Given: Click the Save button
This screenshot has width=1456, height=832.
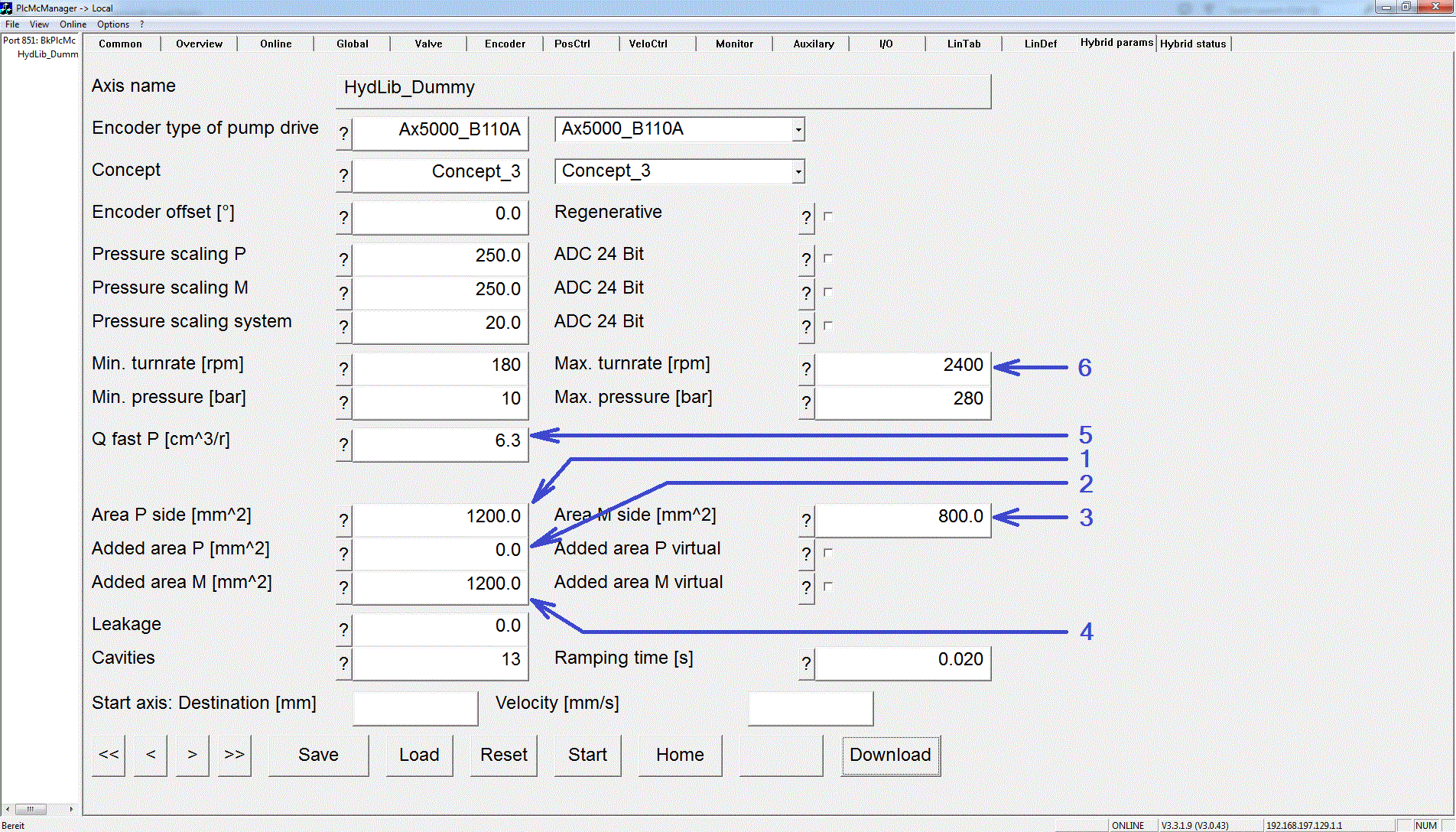Looking at the screenshot, I should pyautogui.click(x=318, y=756).
